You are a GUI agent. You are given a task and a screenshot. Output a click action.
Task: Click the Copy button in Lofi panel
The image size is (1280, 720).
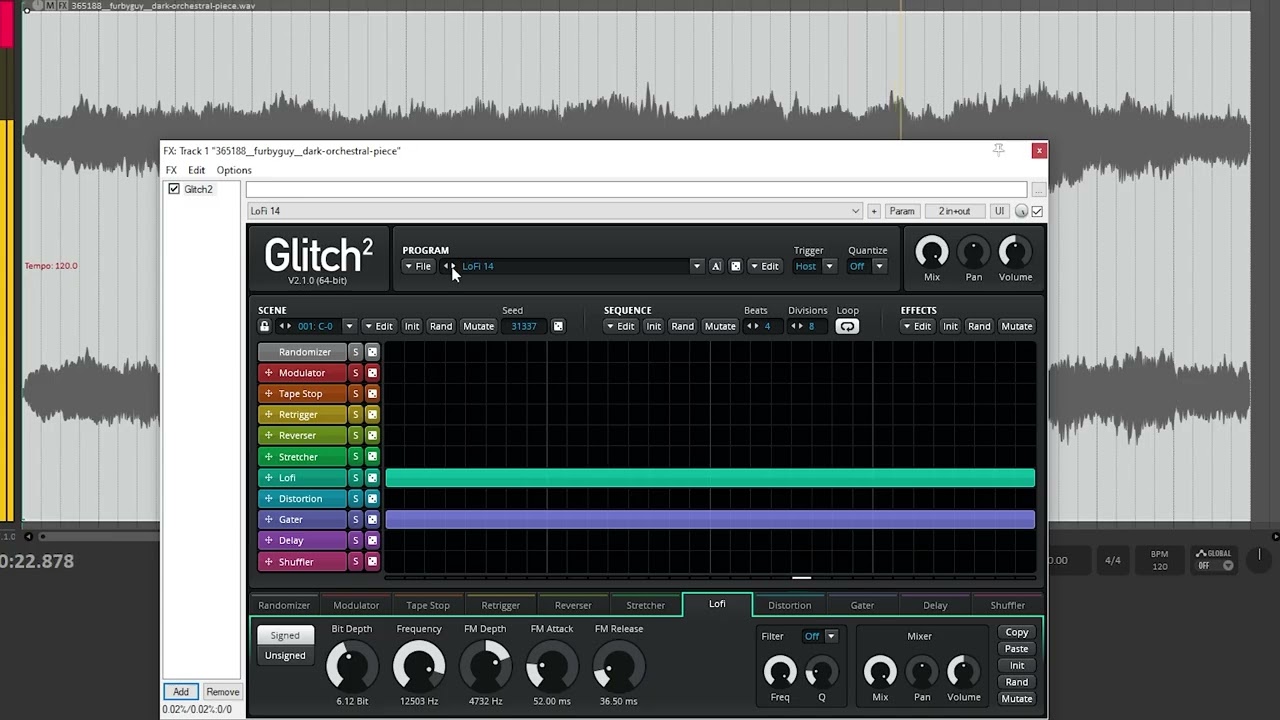tap(1017, 632)
